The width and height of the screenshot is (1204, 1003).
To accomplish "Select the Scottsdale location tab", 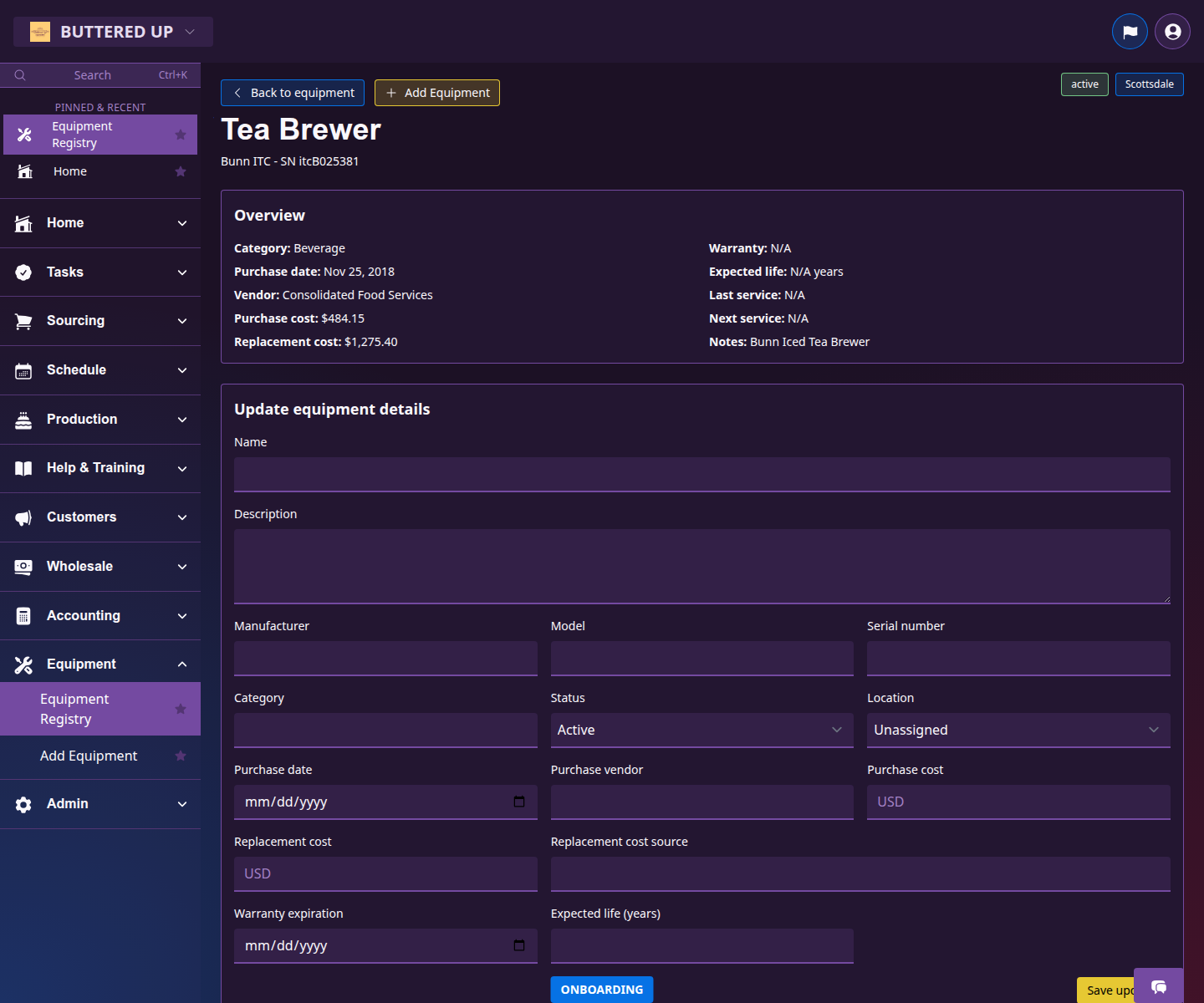I will pos(1149,84).
